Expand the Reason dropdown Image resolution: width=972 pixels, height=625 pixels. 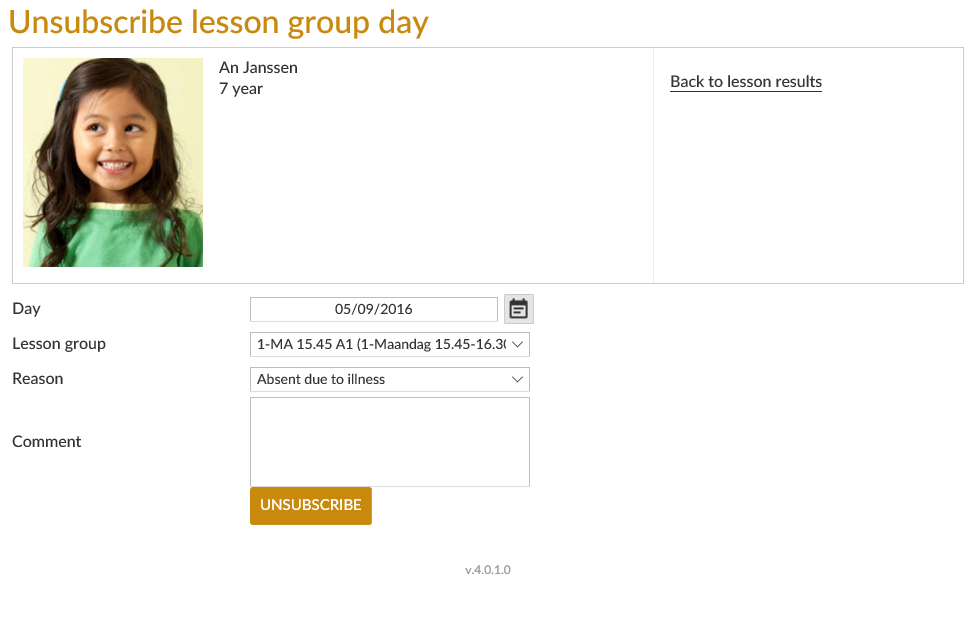(389, 380)
